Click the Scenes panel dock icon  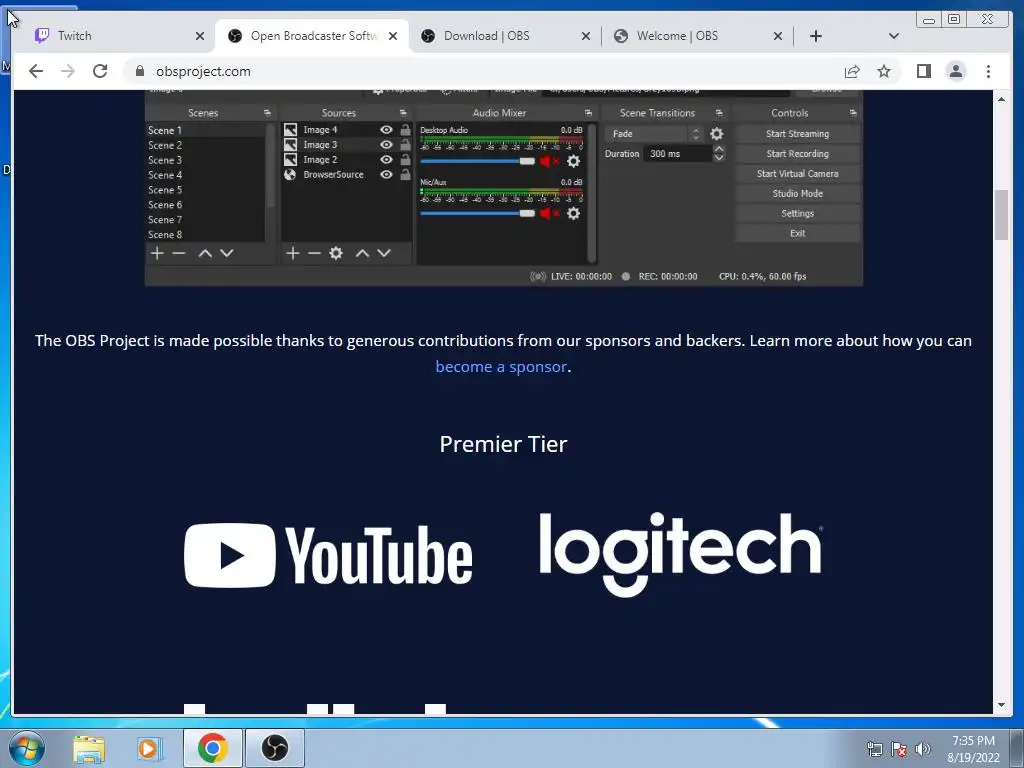point(267,113)
